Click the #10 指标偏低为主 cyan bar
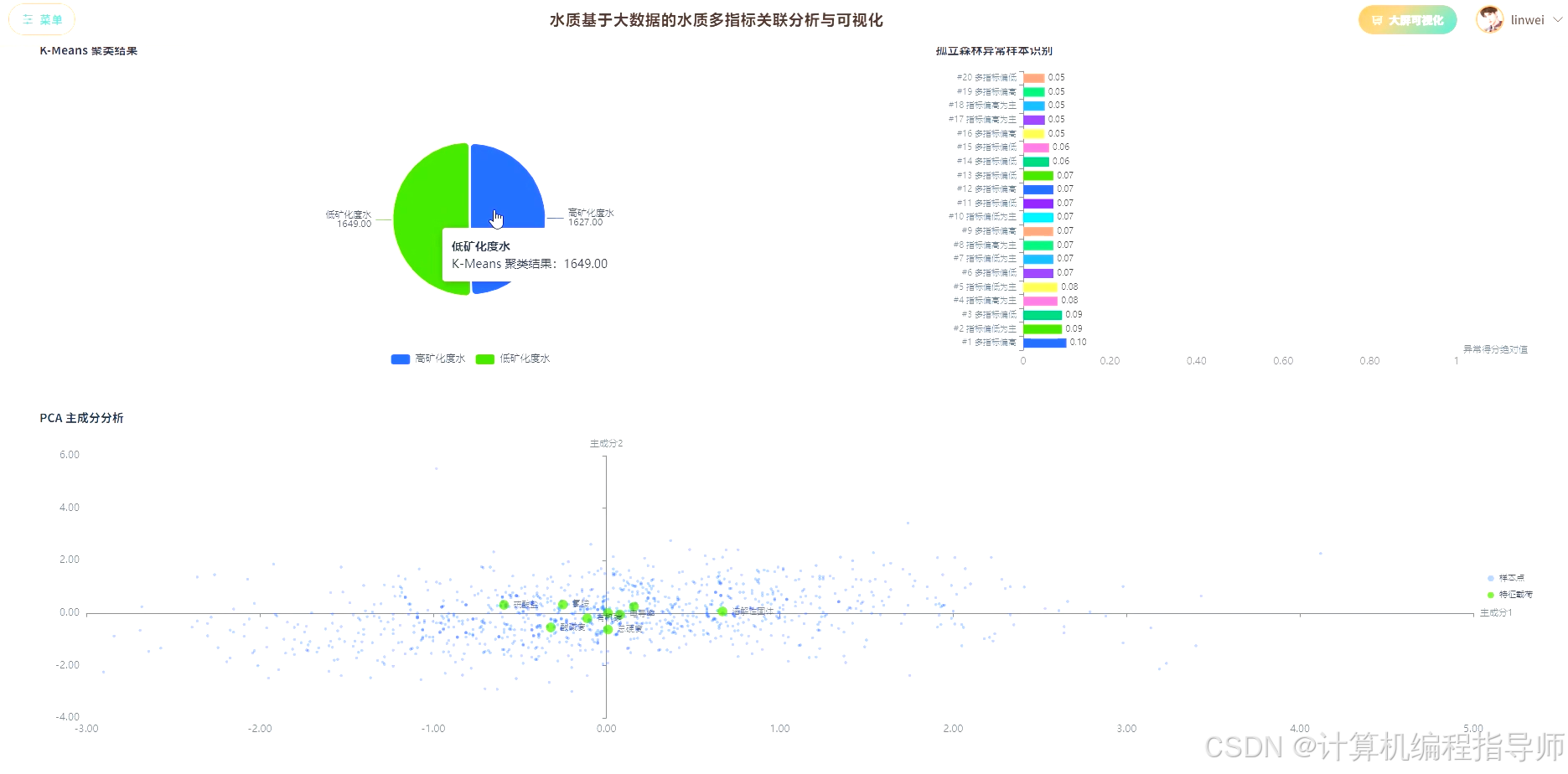 1038,217
